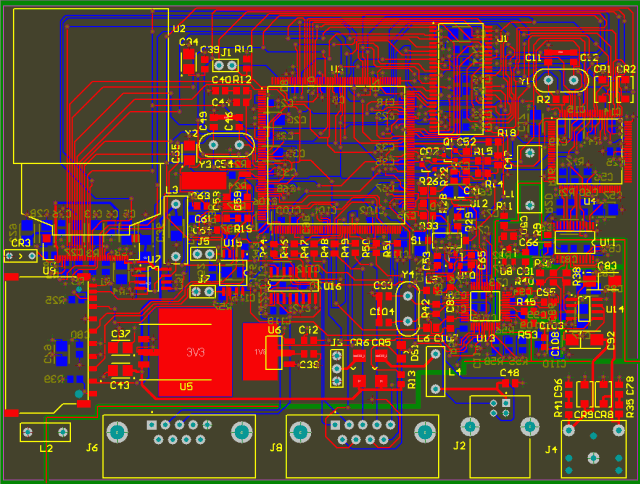Click the U7 IC footprint
Screen dimensions: 640x484
(153, 278)
